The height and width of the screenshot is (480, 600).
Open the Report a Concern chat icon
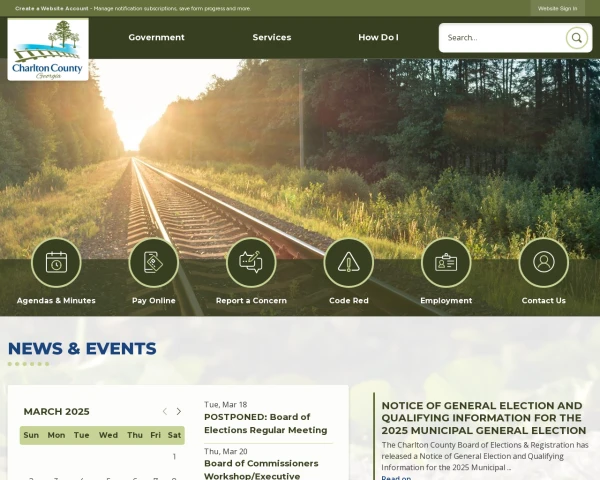point(251,263)
